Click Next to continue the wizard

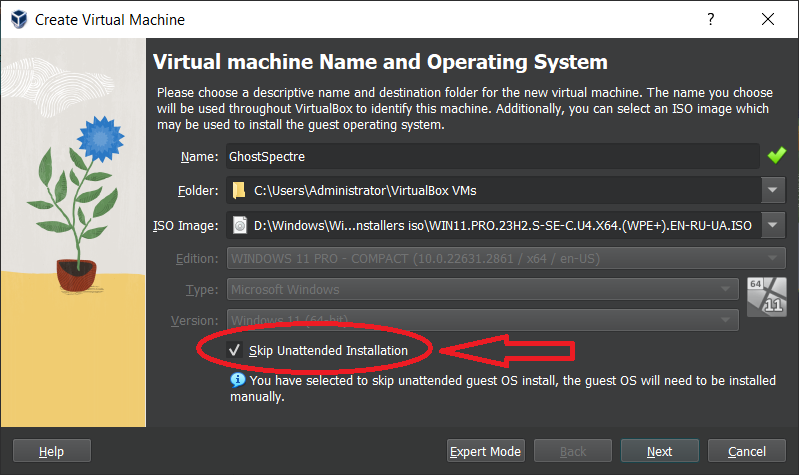659,452
